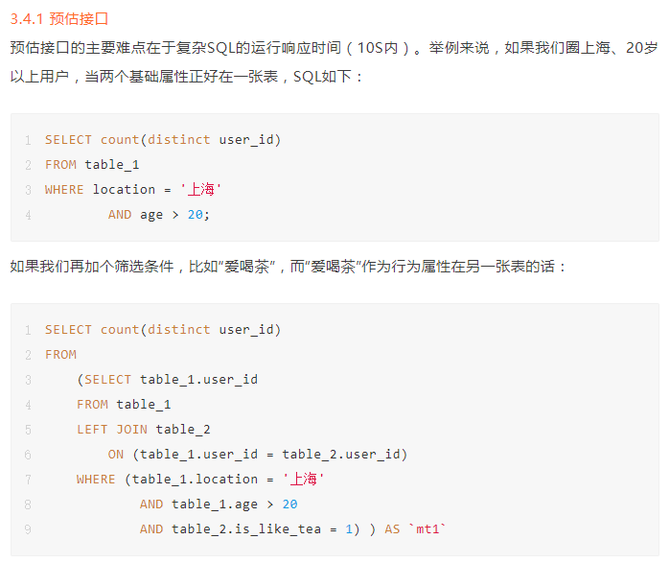Click 'AND table_1.age > 20' line
Image resolution: width=670 pixels, height=563 pixels.
218,505
